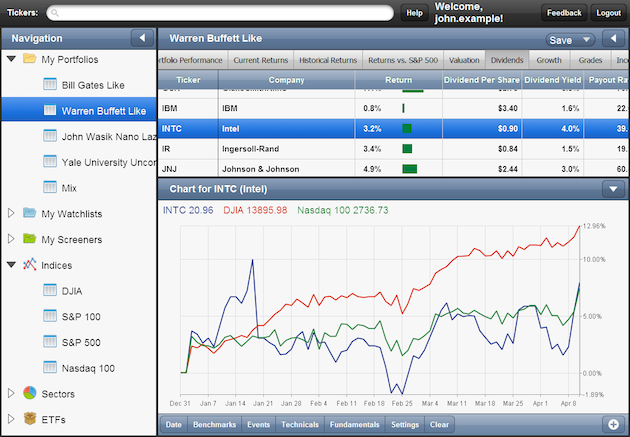Collapse the Navigation panel with arrow button
Viewport: 630px width, 437px height.
coord(142,38)
